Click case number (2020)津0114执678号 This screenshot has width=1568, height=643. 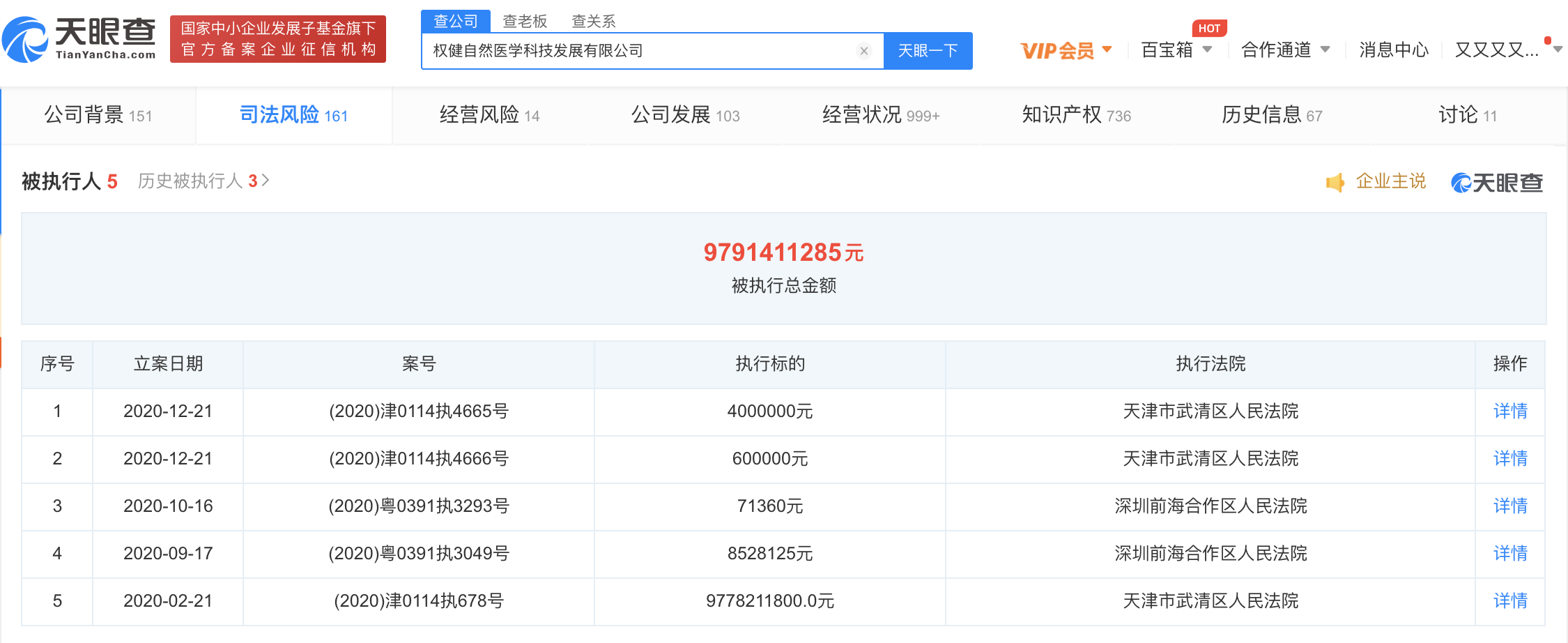(x=419, y=601)
